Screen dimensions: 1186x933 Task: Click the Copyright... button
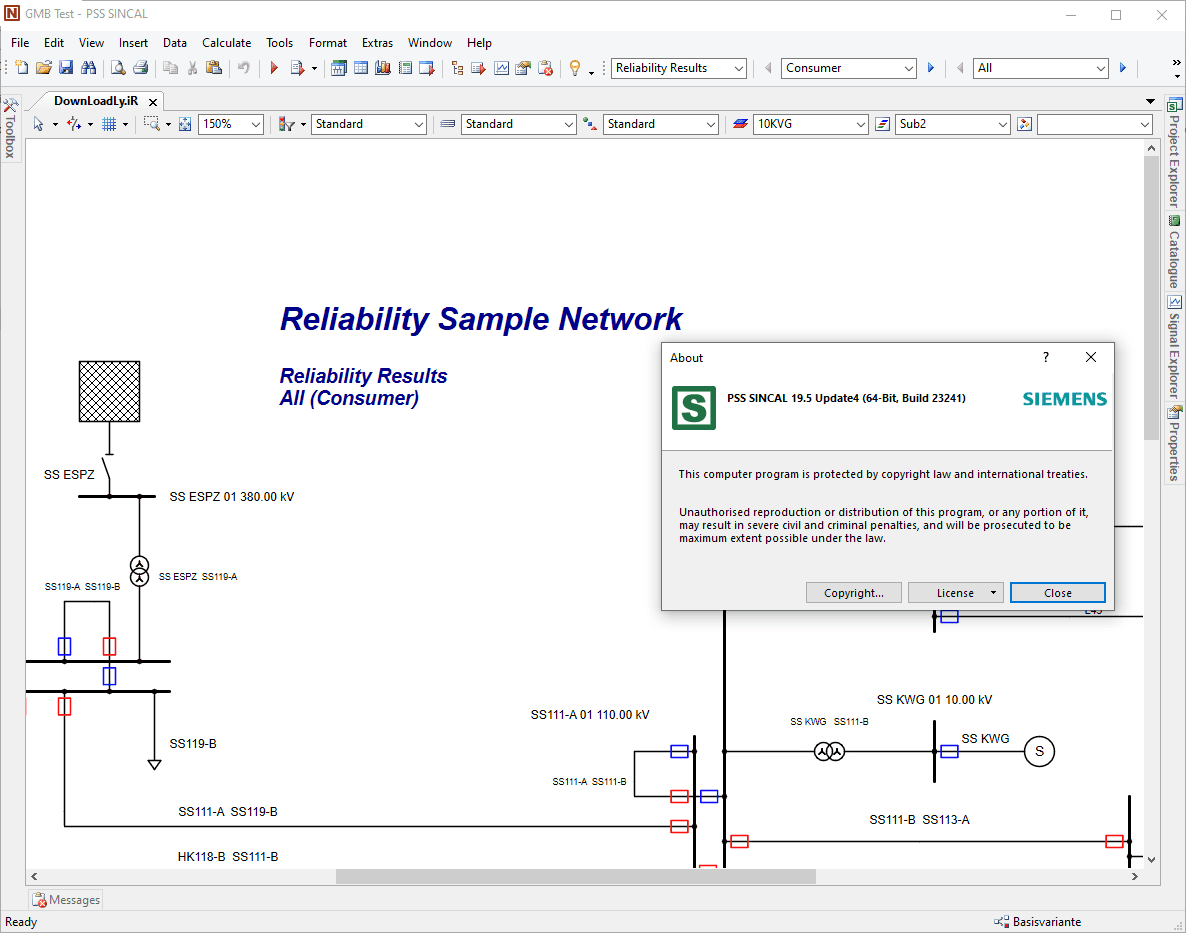coord(853,593)
